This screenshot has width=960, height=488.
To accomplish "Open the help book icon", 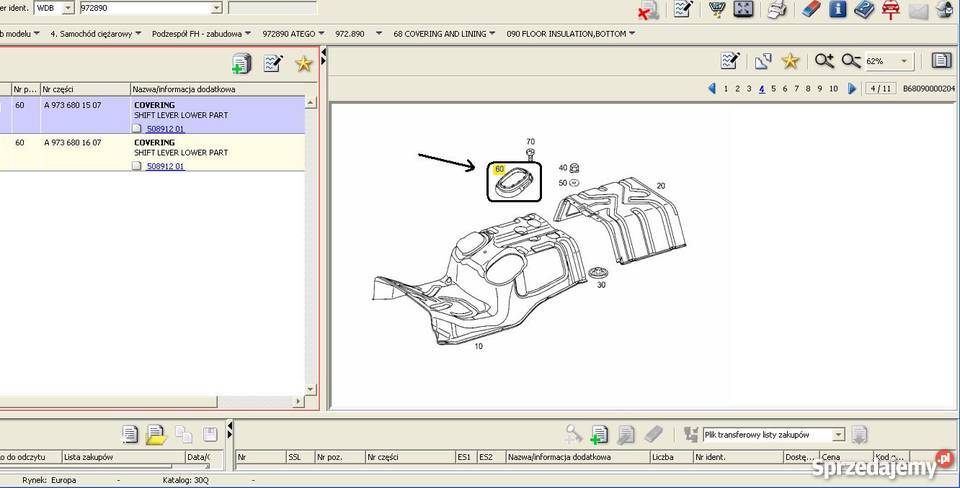I will (x=863, y=9).
